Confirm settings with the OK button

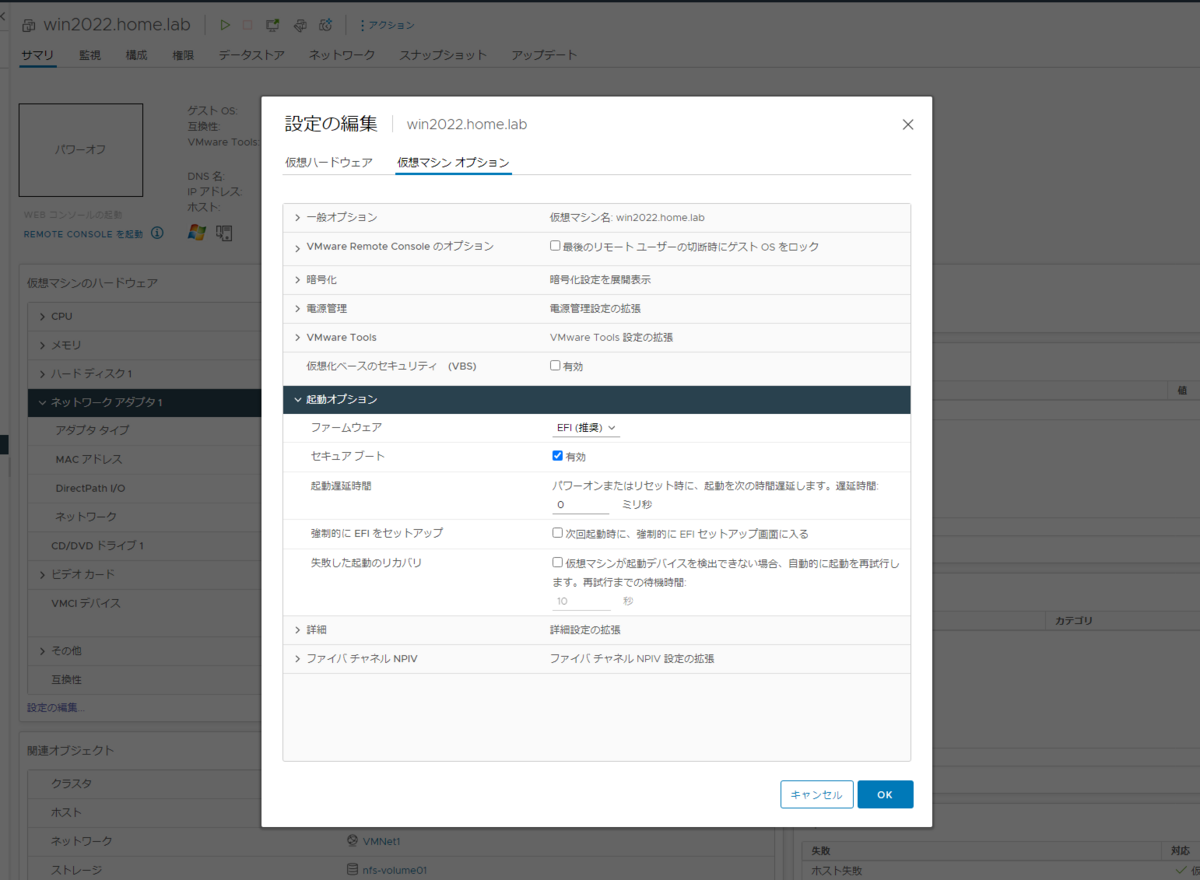[x=885, y=794]
